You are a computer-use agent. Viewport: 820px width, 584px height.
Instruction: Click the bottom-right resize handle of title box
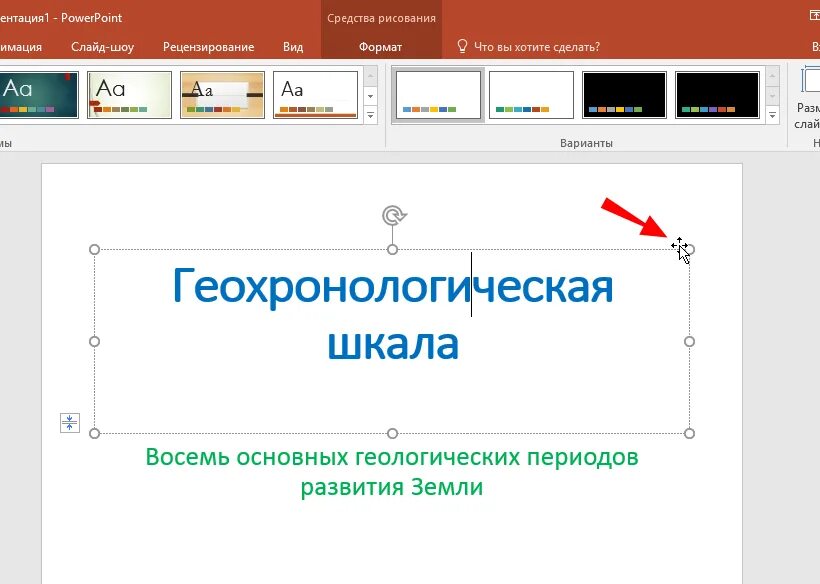tap(689, 433)
